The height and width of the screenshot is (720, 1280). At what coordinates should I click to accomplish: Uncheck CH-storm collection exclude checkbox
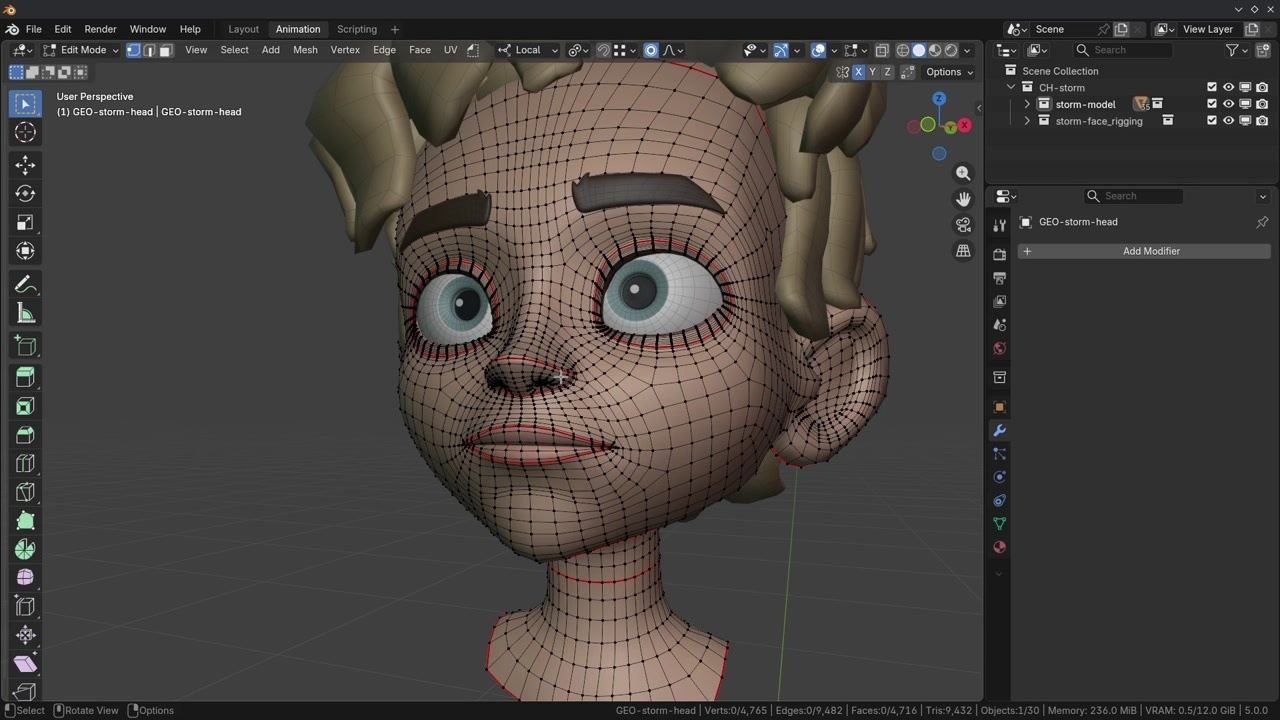(1212, 88)
